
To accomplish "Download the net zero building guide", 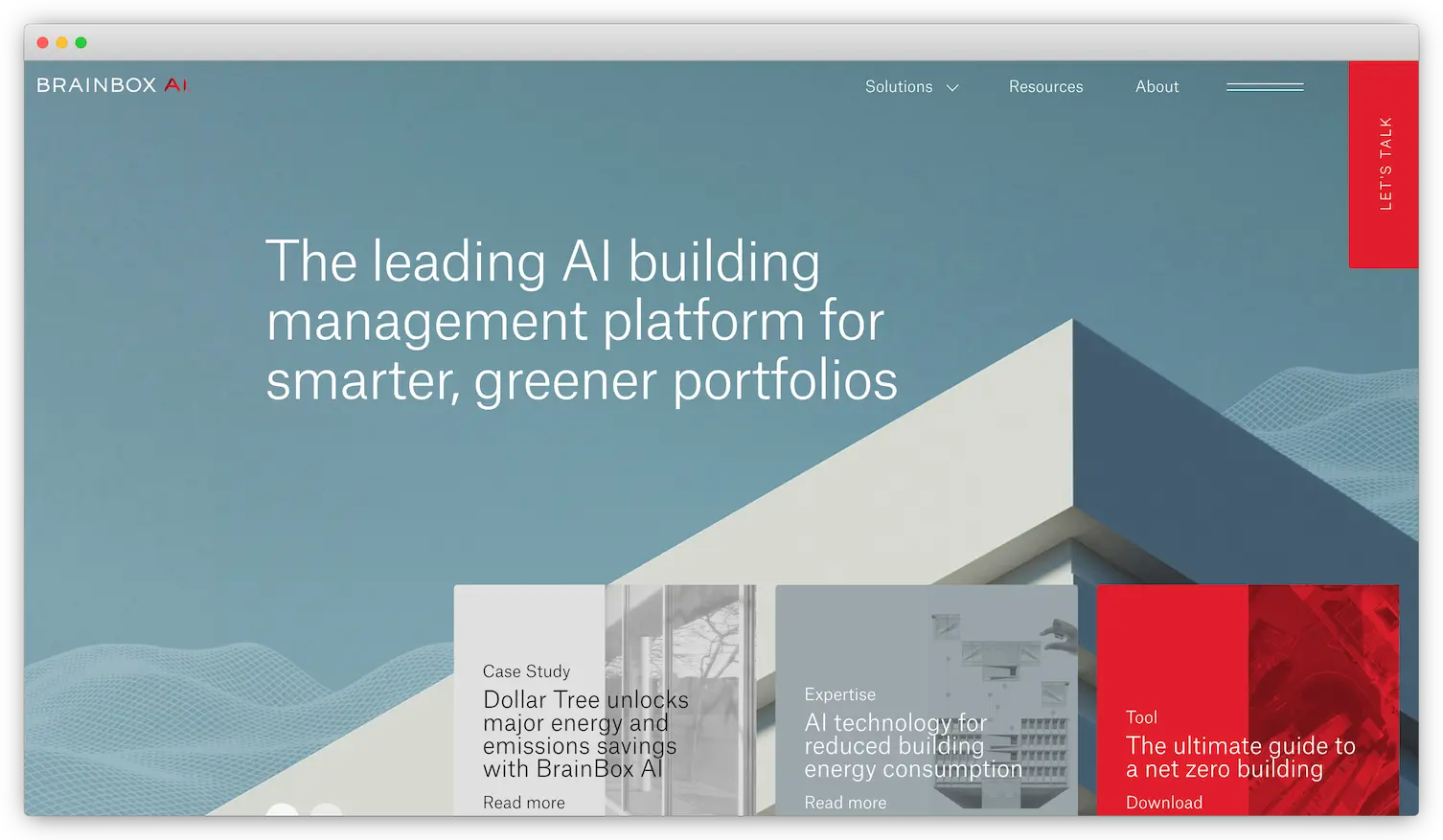I will [1164, 803].
